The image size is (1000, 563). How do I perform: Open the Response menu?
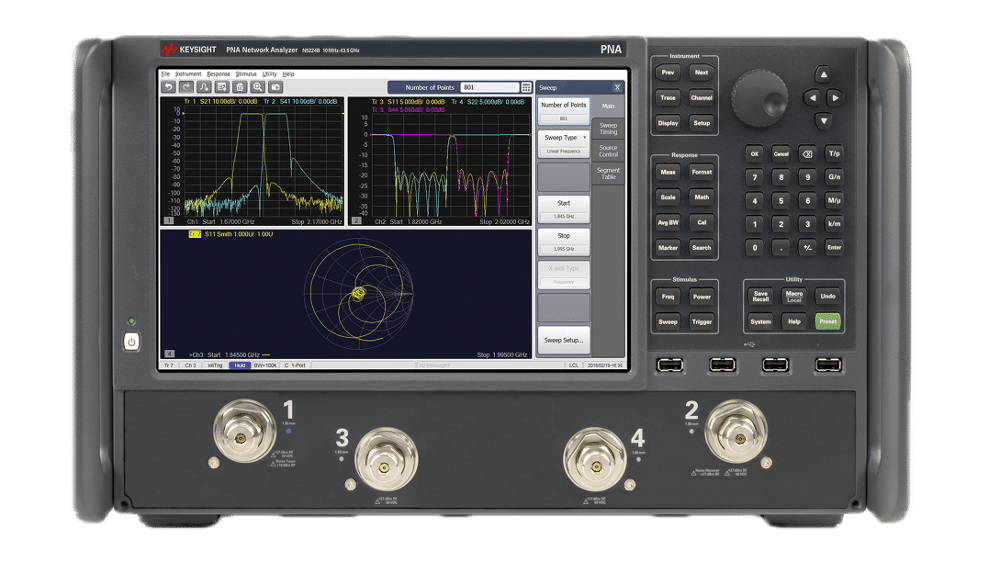(219, 74)
